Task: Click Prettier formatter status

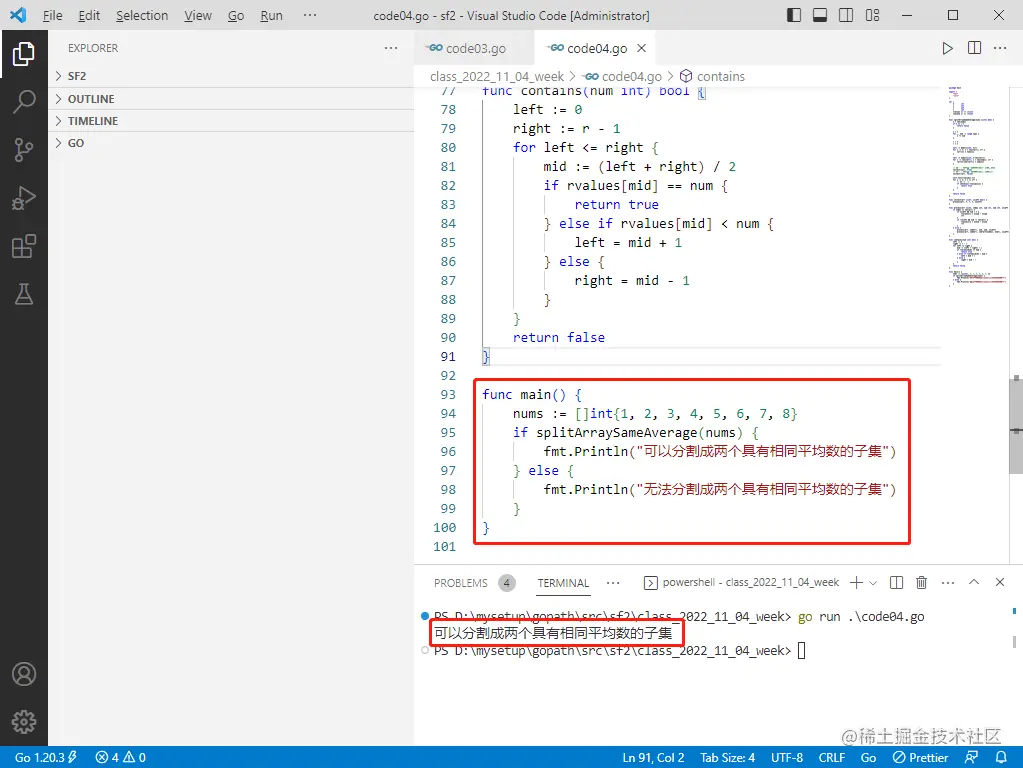Action: click(921, 758)
